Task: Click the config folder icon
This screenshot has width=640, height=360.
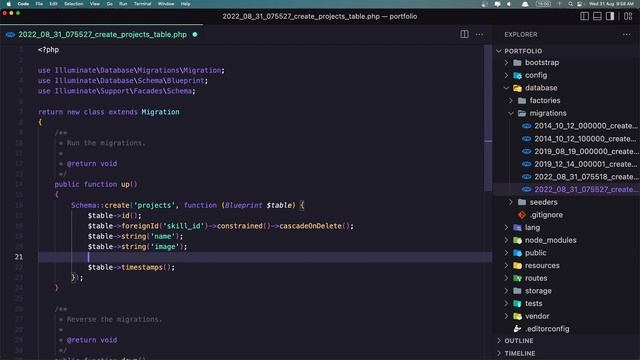Action: click(517, 75)
